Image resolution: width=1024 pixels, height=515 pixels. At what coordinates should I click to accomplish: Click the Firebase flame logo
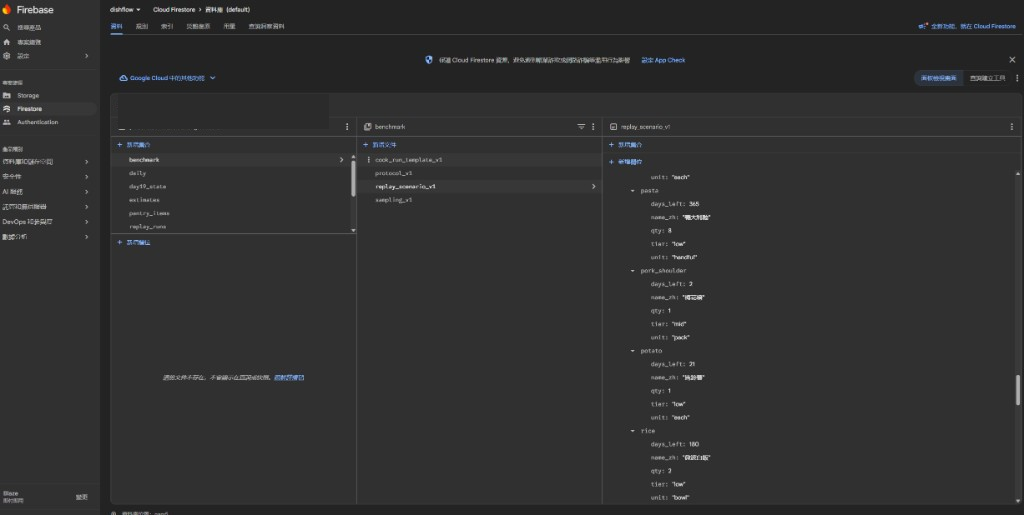click(7, 10)
